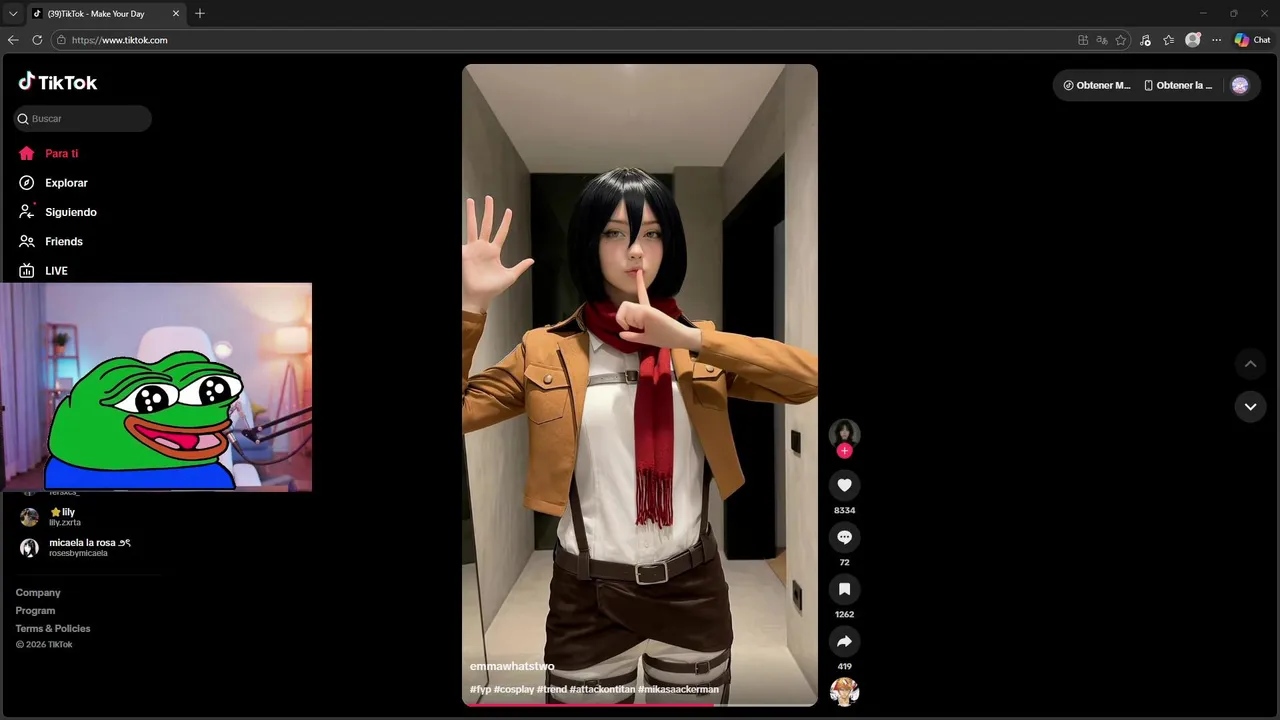Viewport: 1280px width, 720px height.
Task: Expand the Terms & Policies section
Action: click(53, 629)
